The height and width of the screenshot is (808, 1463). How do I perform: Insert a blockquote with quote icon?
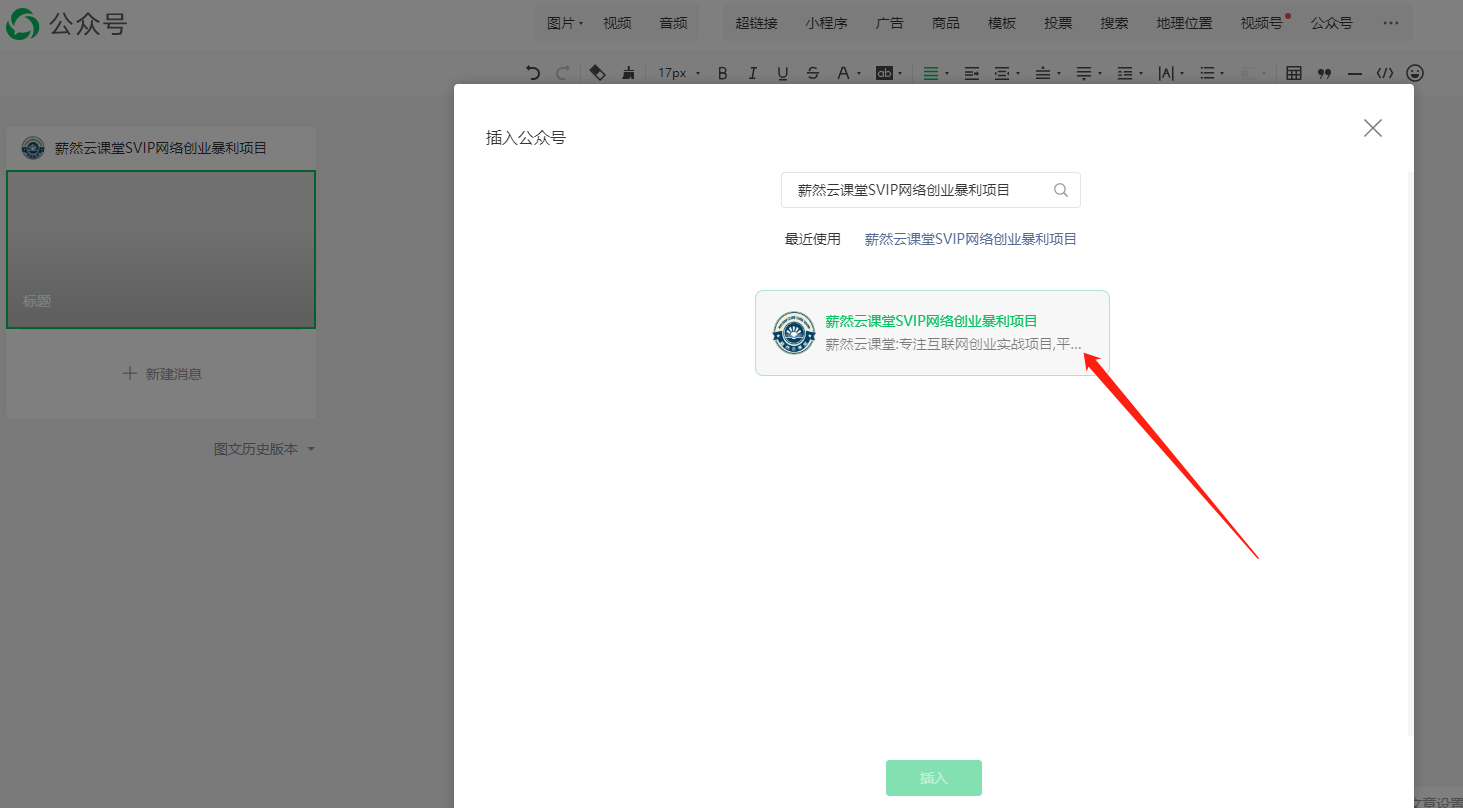tap(1325, 73)
